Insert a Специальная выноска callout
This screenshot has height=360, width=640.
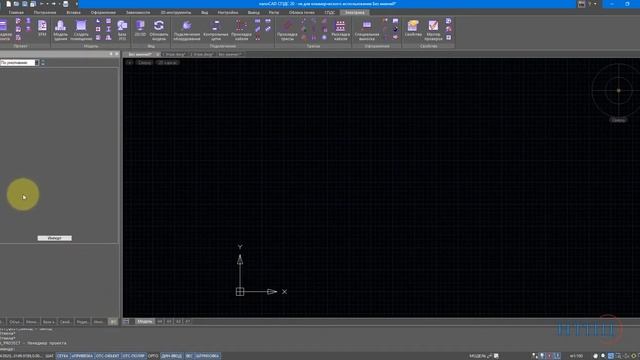coord(367,30)
